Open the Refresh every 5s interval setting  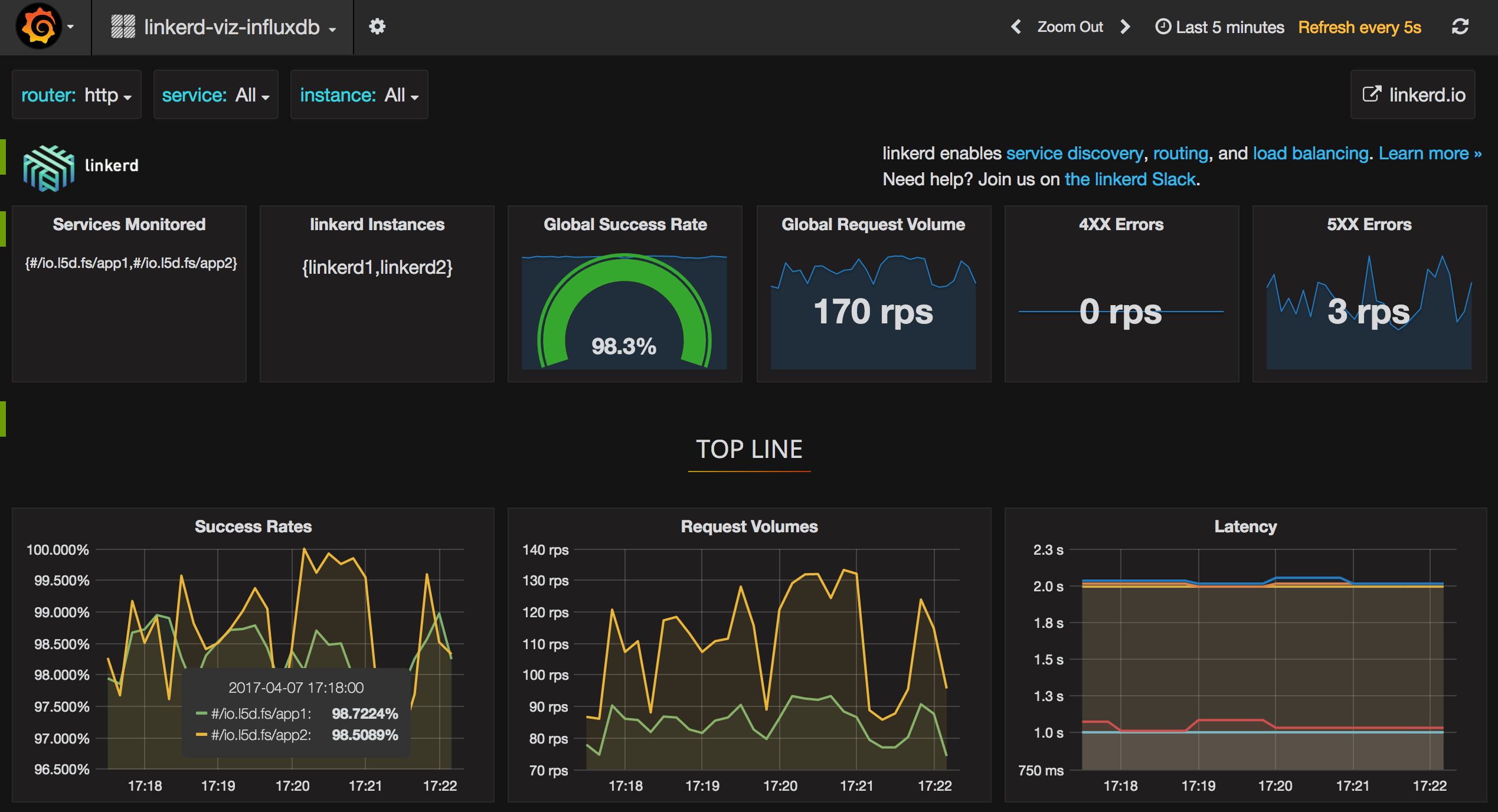(1359, 27)
